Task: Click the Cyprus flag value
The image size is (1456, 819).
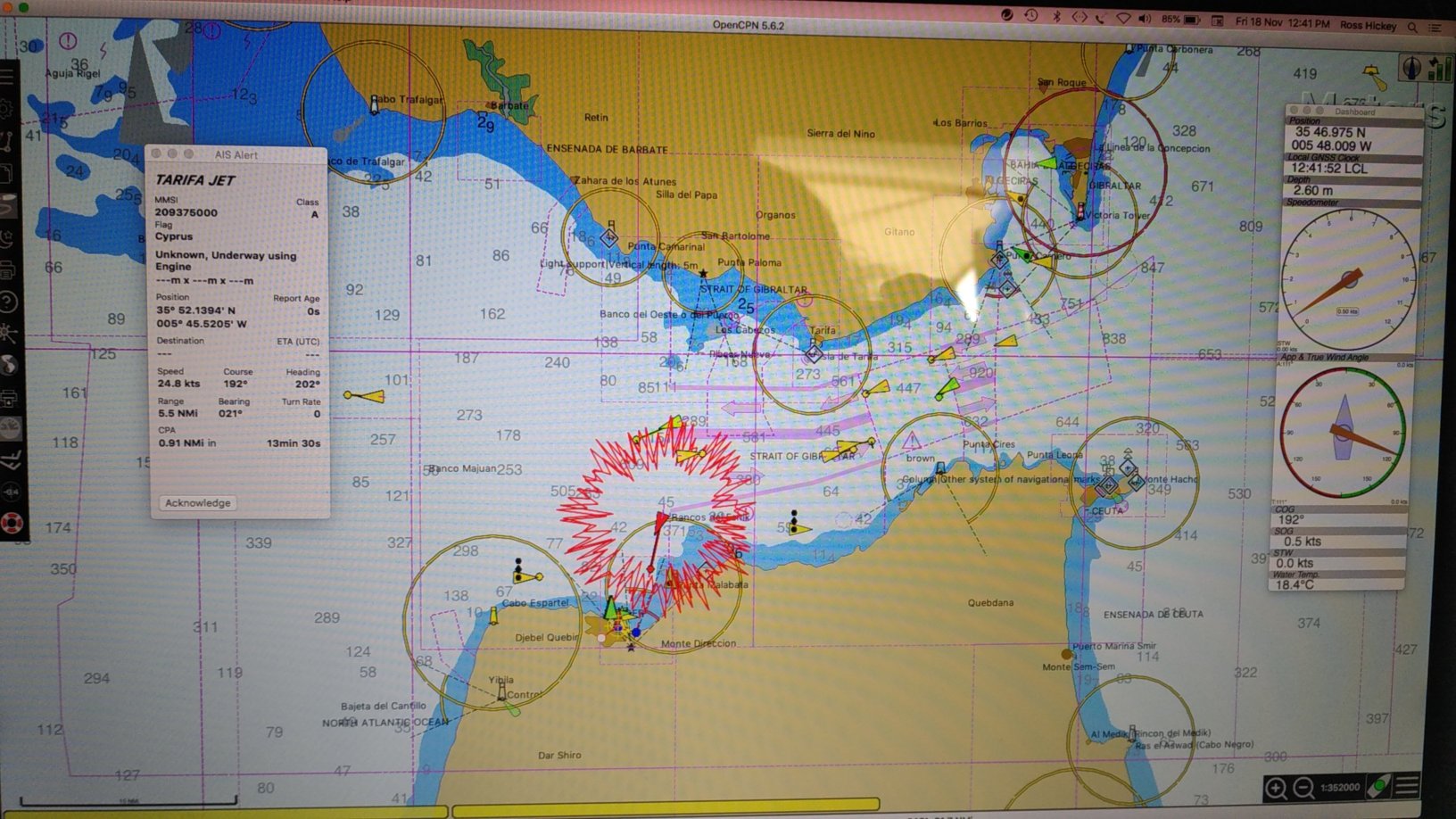Action: click(x=173, y=236)
